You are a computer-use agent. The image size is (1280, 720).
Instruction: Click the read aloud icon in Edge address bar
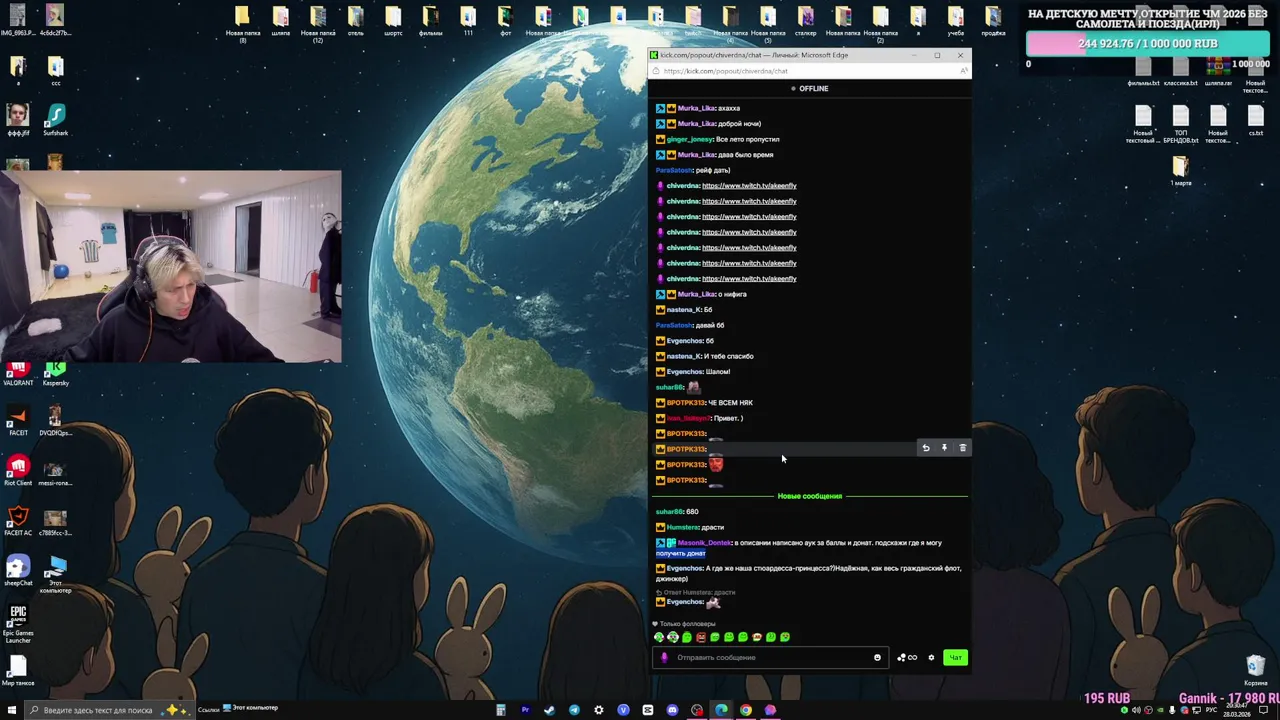tap(962, 71)
